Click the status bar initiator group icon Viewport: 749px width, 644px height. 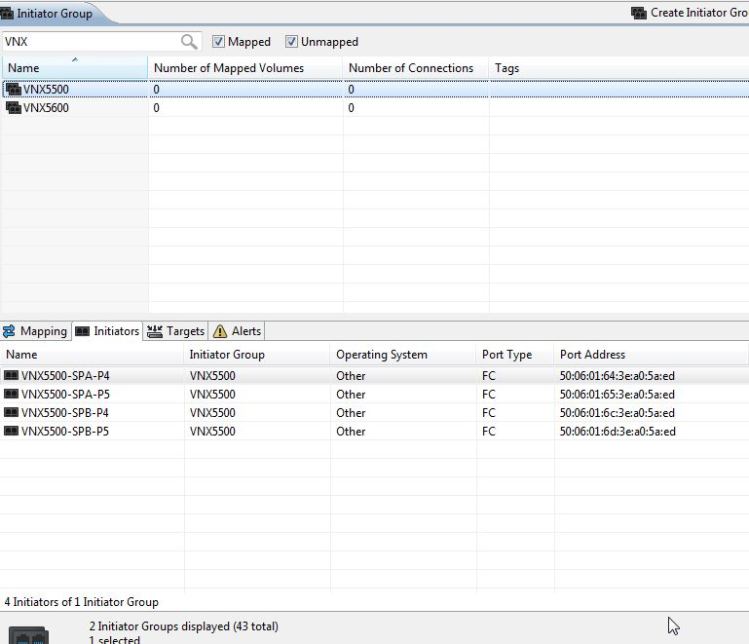point(29,635)
